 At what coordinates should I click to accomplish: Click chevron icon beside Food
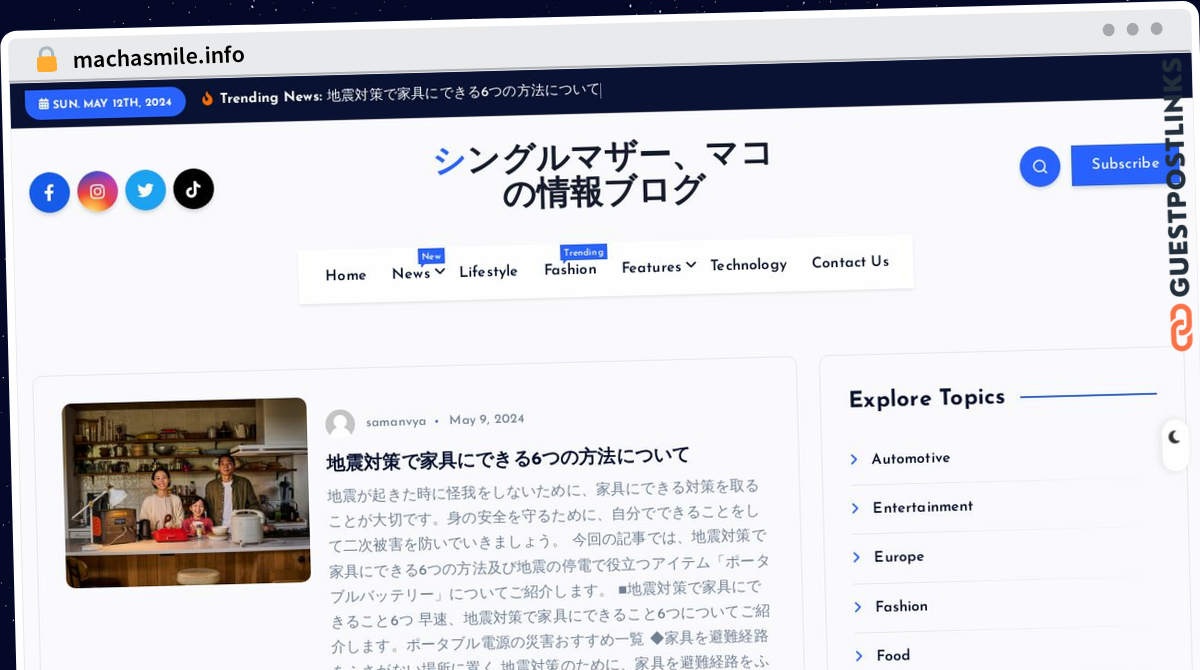(859, 656)
